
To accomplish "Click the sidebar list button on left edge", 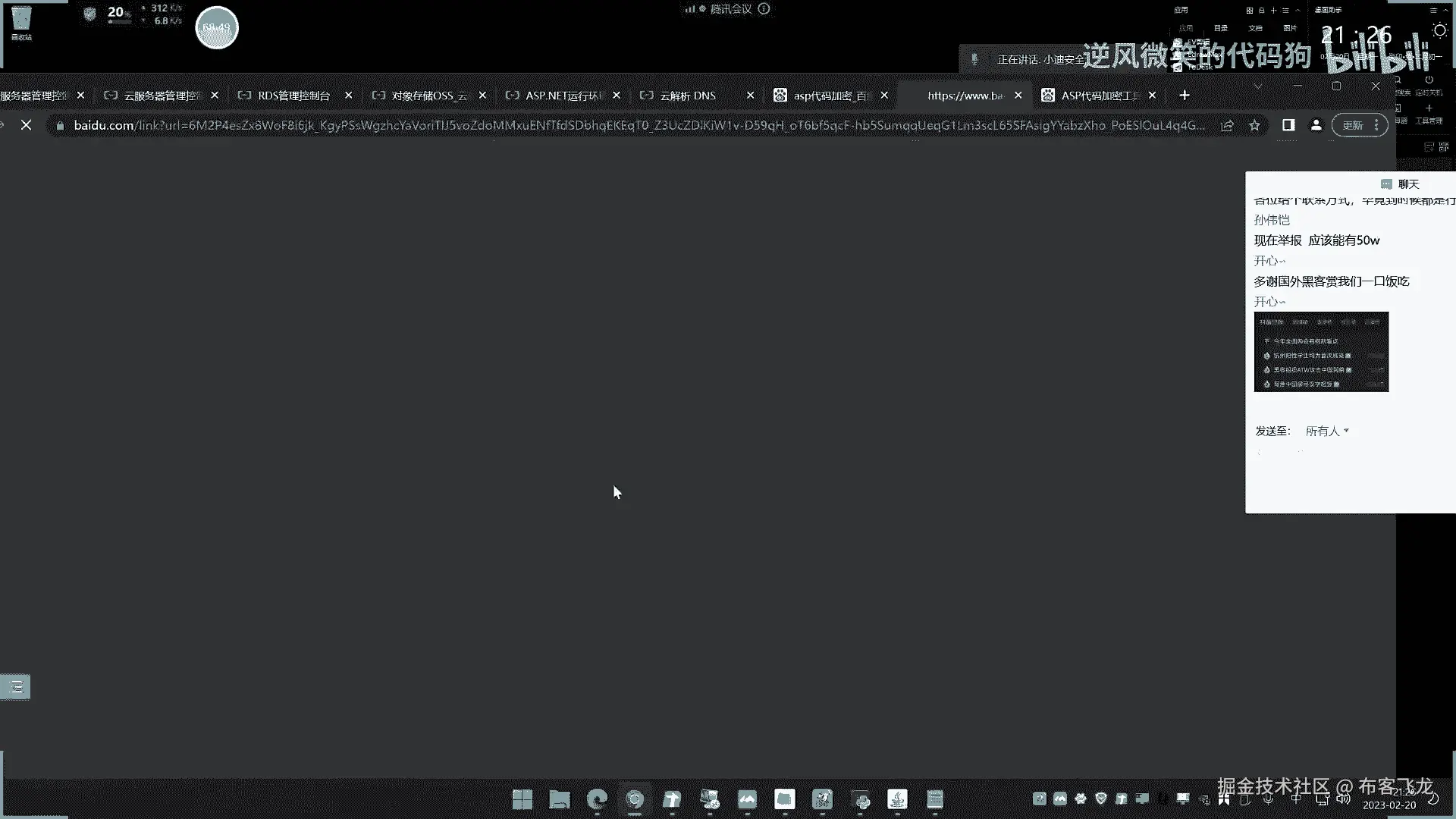I will [x=15, y=687].
